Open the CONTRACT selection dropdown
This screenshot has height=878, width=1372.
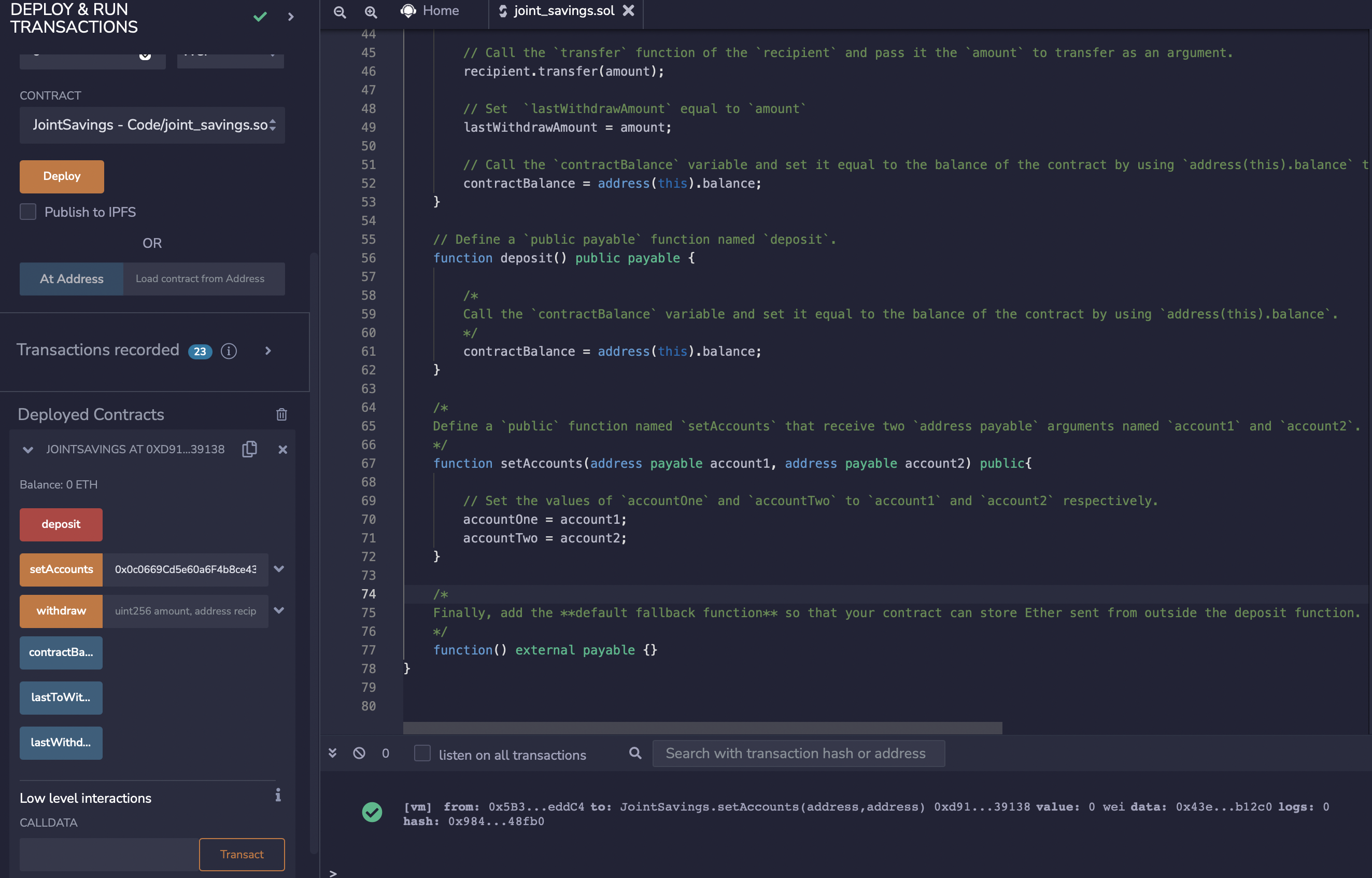point(152,125)
